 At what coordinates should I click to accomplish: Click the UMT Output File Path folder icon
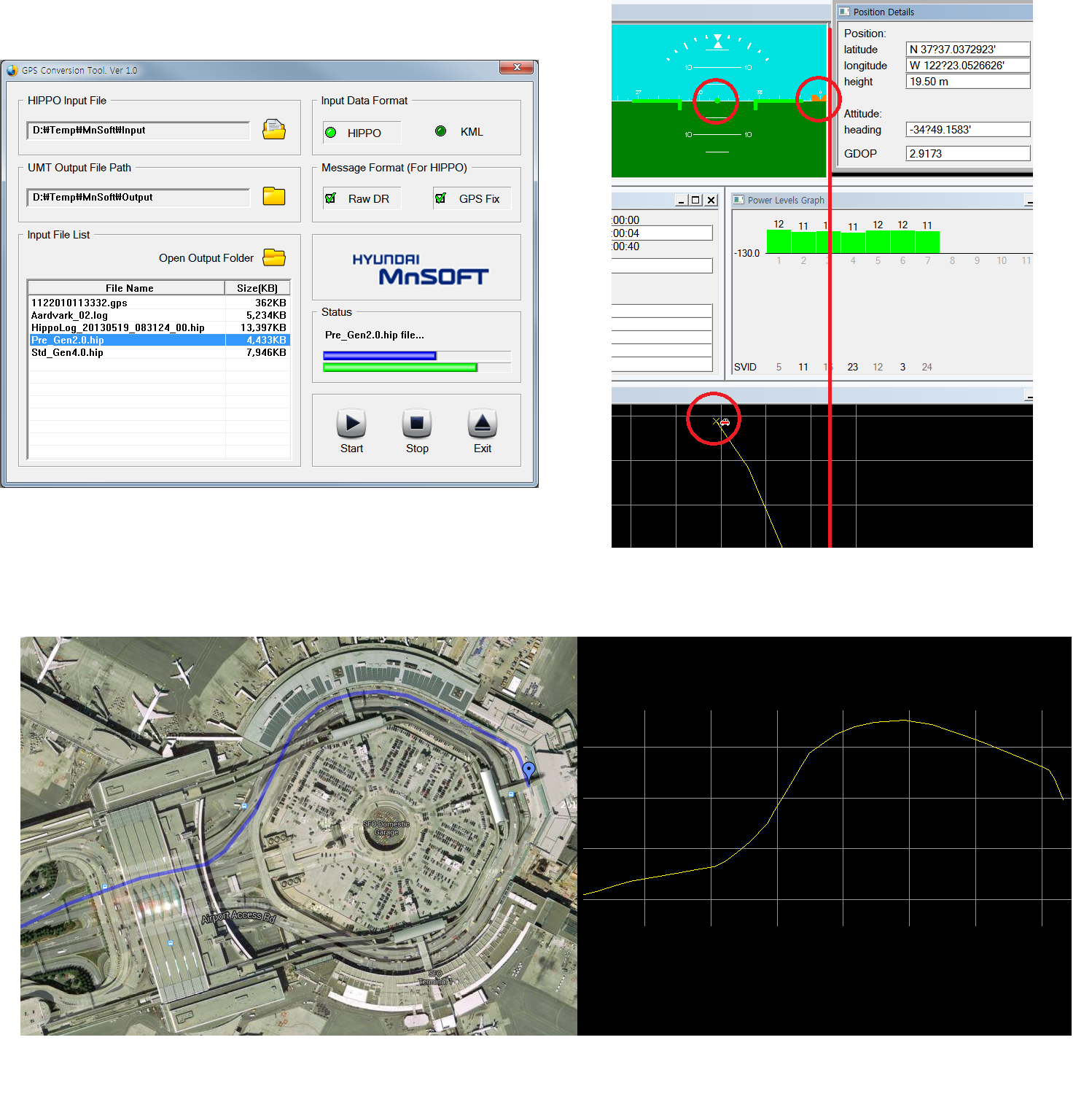(x=274, y=196)
